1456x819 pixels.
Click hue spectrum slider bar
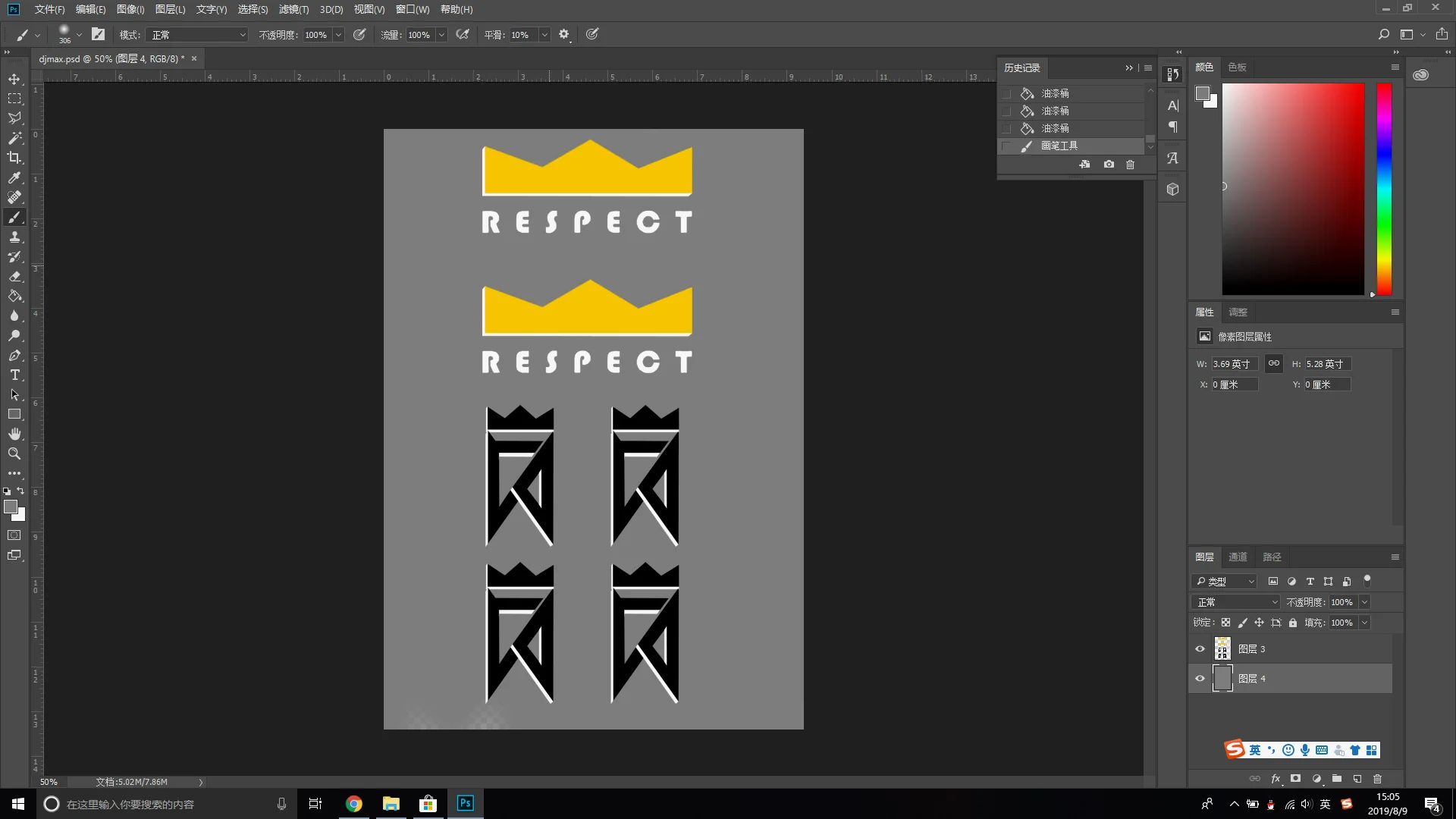pos(1384,189)
